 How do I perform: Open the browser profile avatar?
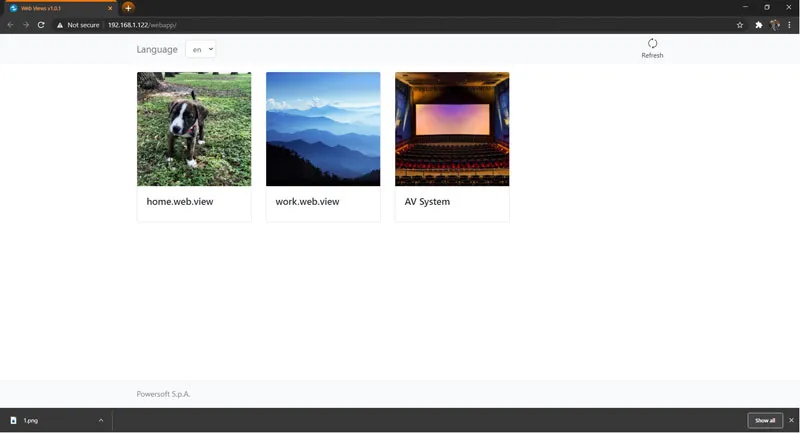774,25
